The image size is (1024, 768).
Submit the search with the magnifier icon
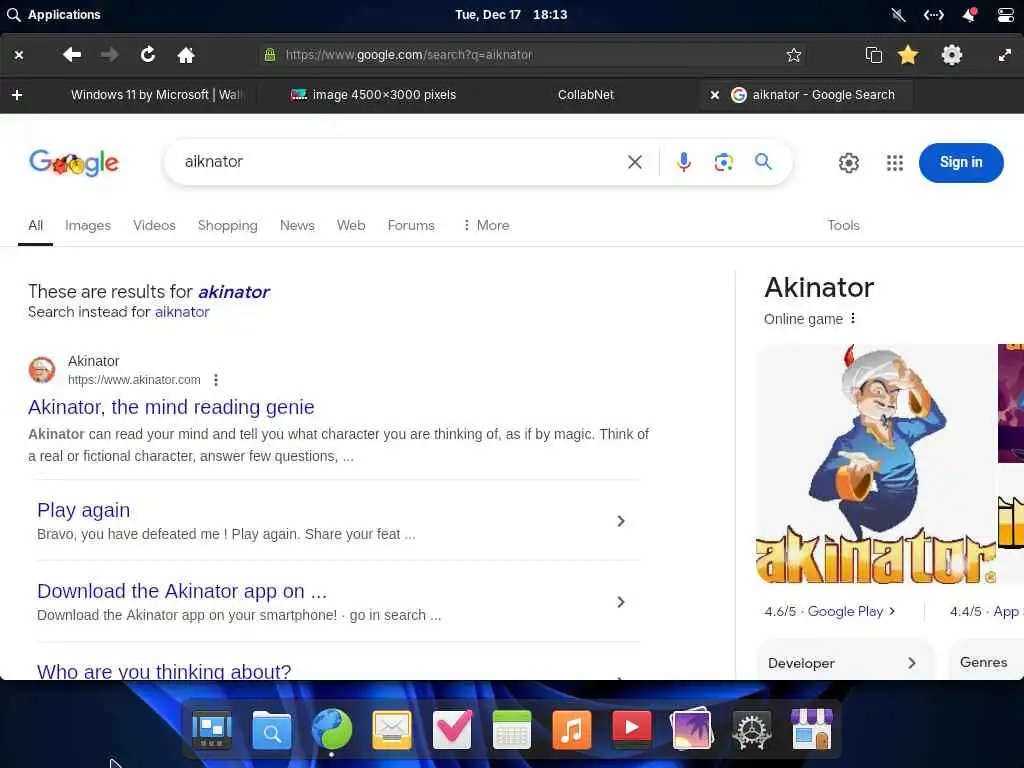click(763, 161)
